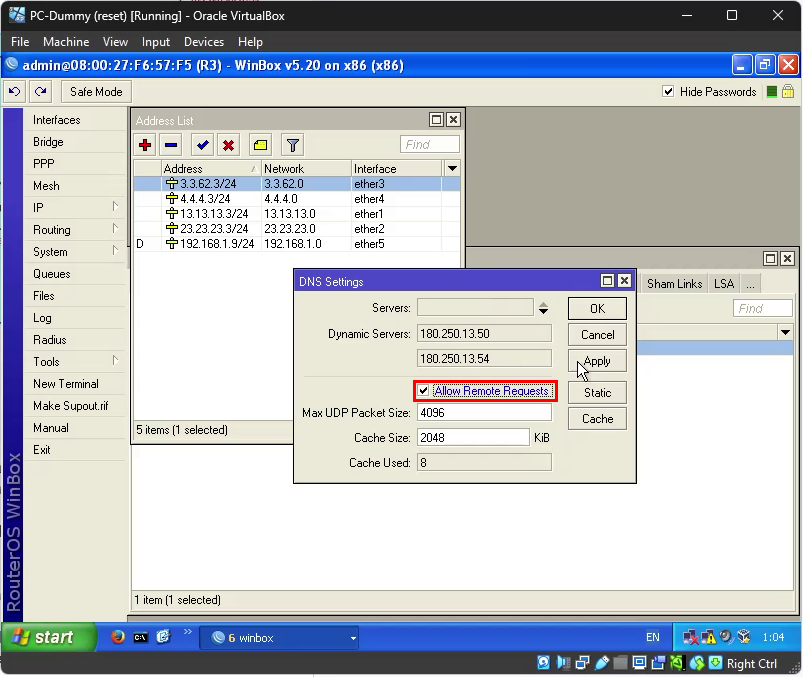The height and width of the screenshot is (677, 803).
Task: Click address icon of 23.23.23.3/24 row
Action: [x=172, y=228]
